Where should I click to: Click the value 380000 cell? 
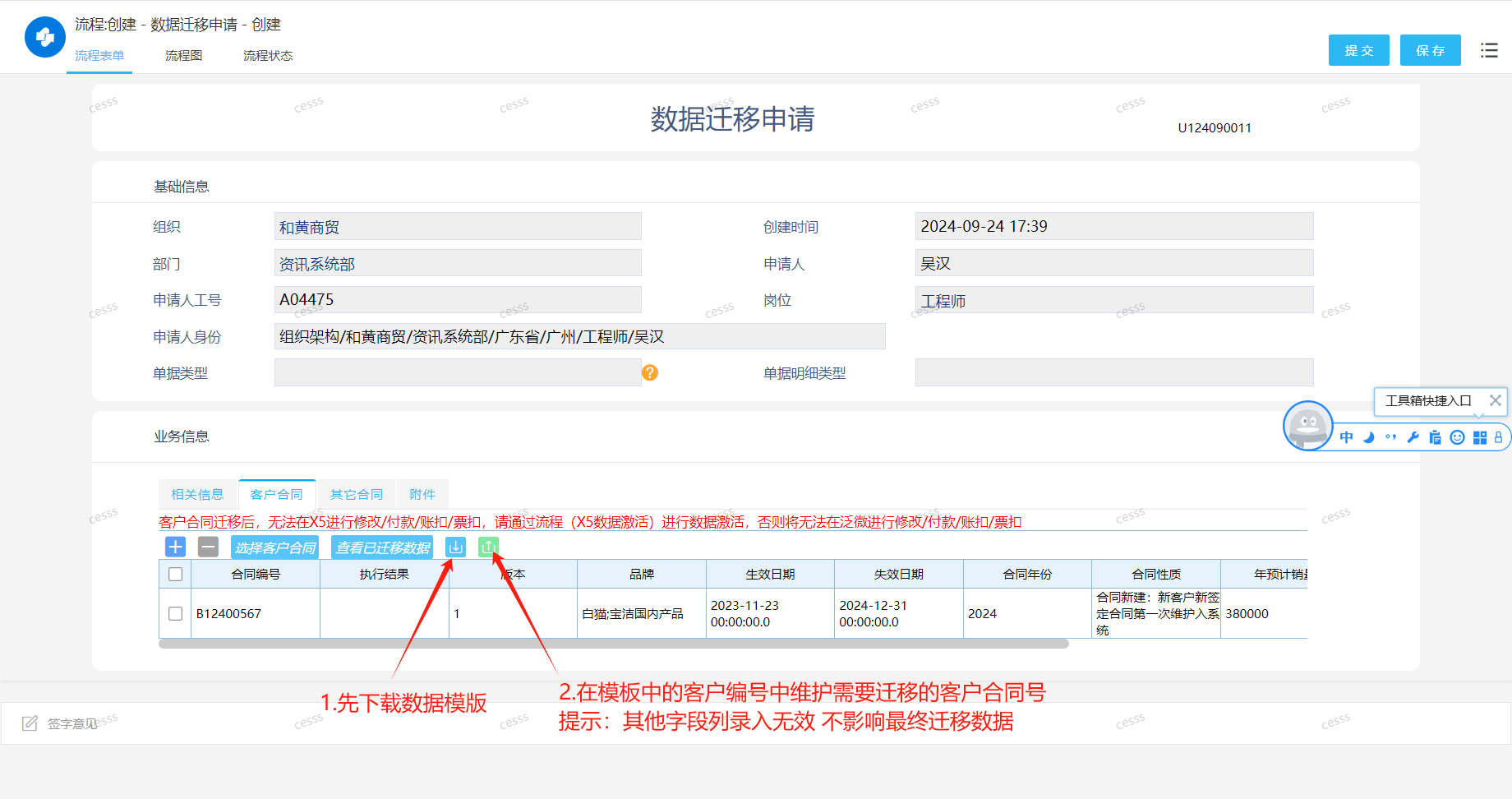[x=1264, y=613]
